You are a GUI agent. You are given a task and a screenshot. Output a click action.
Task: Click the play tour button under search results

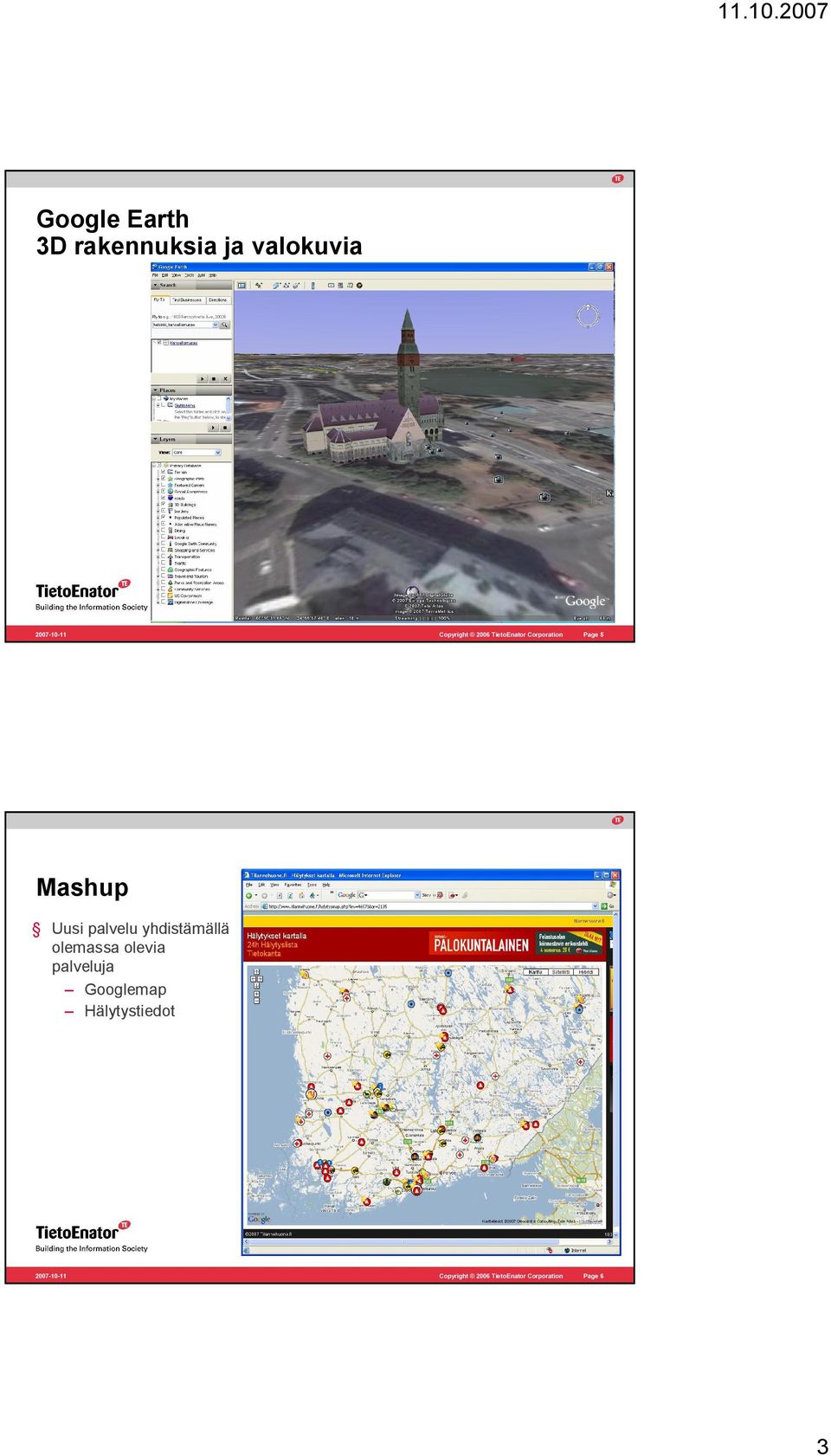(203, 378)
